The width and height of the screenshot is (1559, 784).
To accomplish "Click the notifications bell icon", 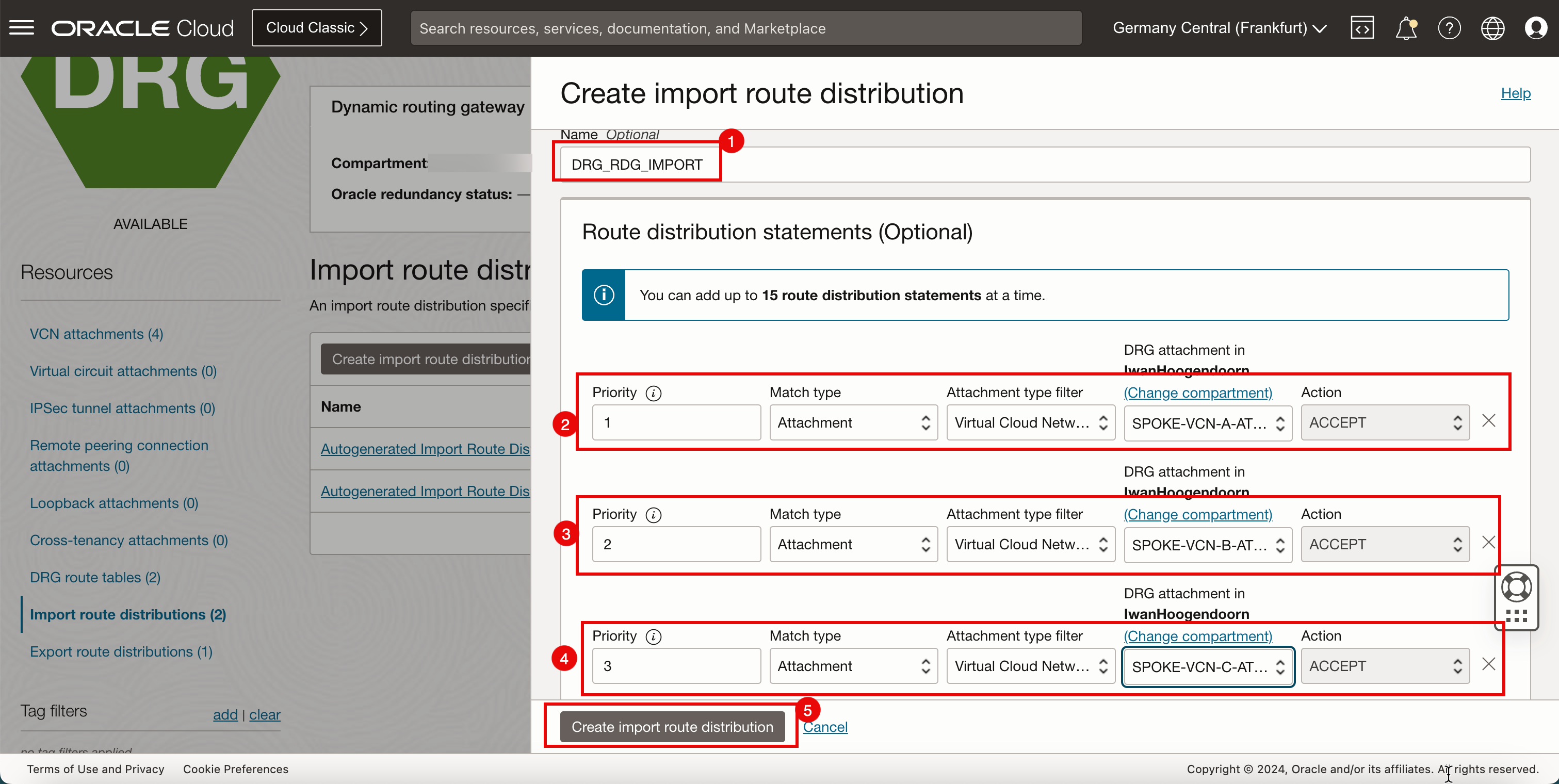I will pos(1406,27).
